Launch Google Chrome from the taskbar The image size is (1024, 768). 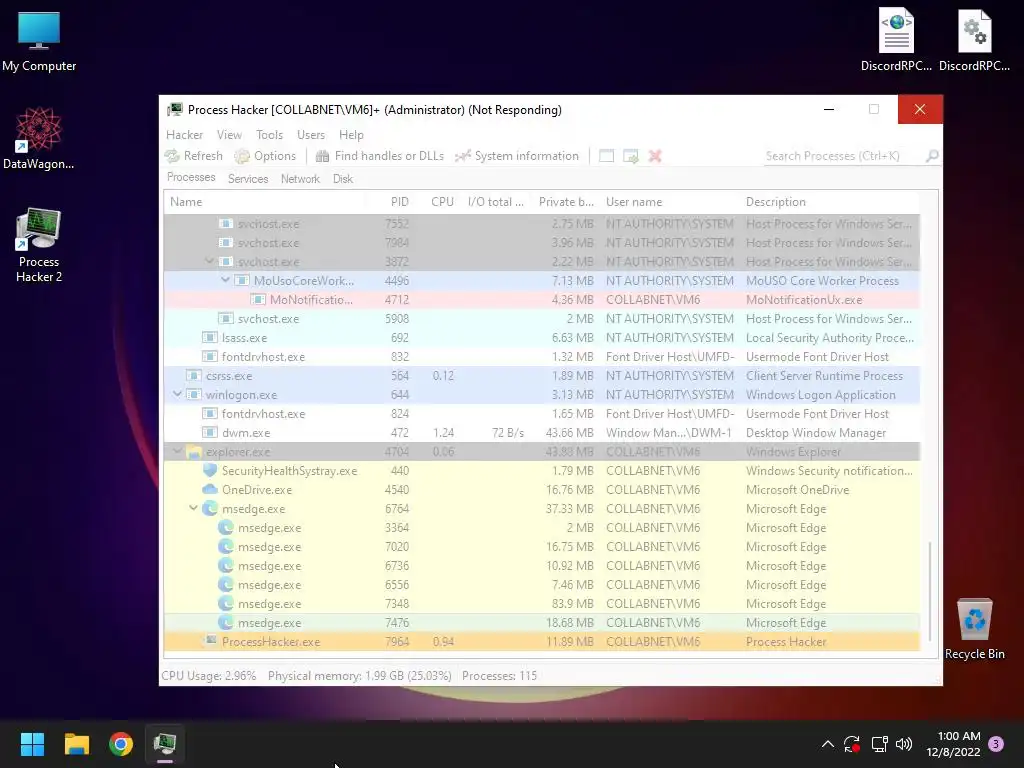pyautogui.click(x=121, y=744)
